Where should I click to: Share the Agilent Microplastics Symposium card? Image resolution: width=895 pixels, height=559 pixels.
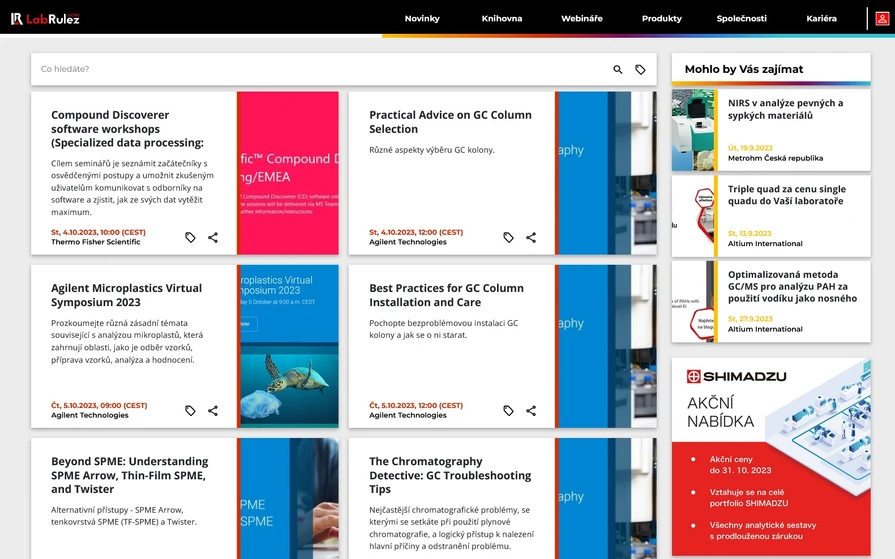coord(213,411)
